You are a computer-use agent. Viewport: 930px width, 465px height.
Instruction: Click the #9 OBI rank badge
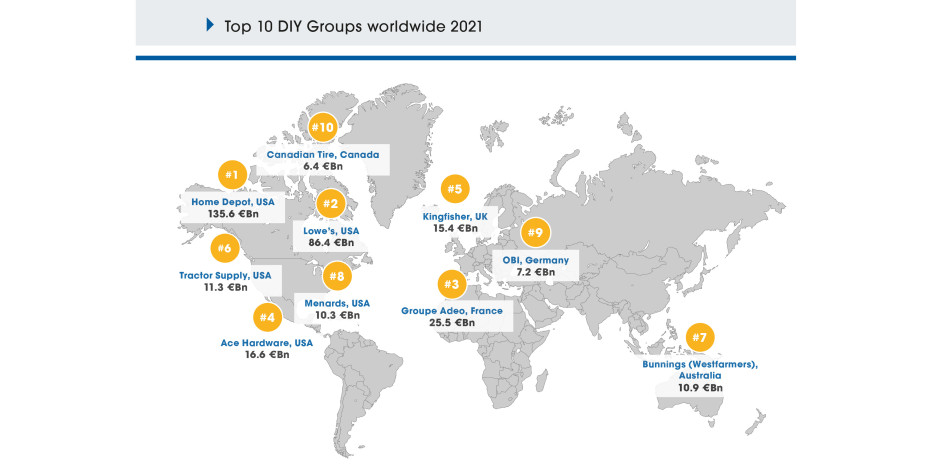coord(535,232)
